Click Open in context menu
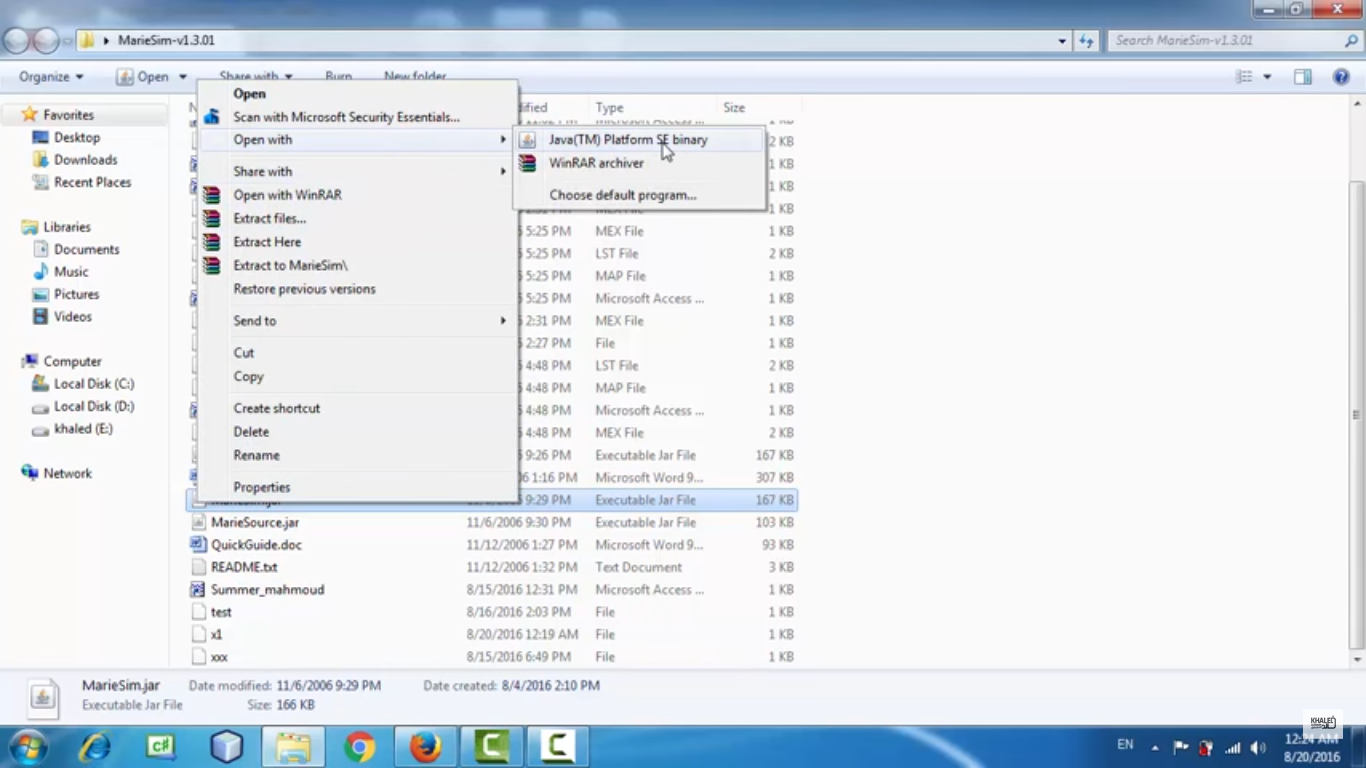The image size is (1366, 768). 249,94
